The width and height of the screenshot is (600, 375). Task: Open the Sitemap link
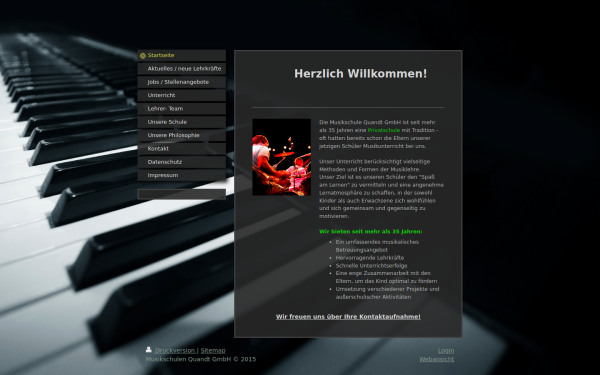tap(213, 351)
